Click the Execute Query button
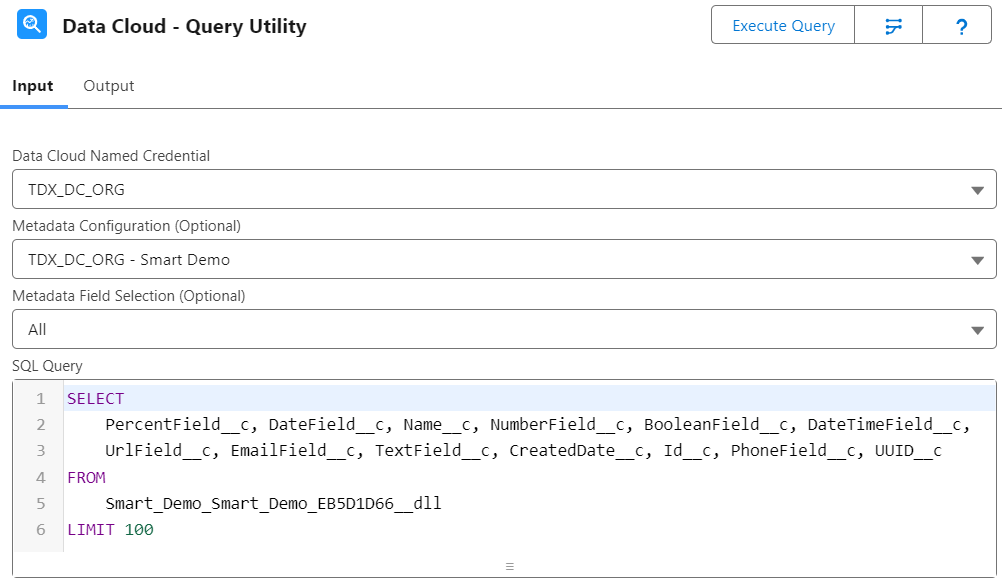The height and width of the screenshot is (585, 1002). [x=783, y=26]
